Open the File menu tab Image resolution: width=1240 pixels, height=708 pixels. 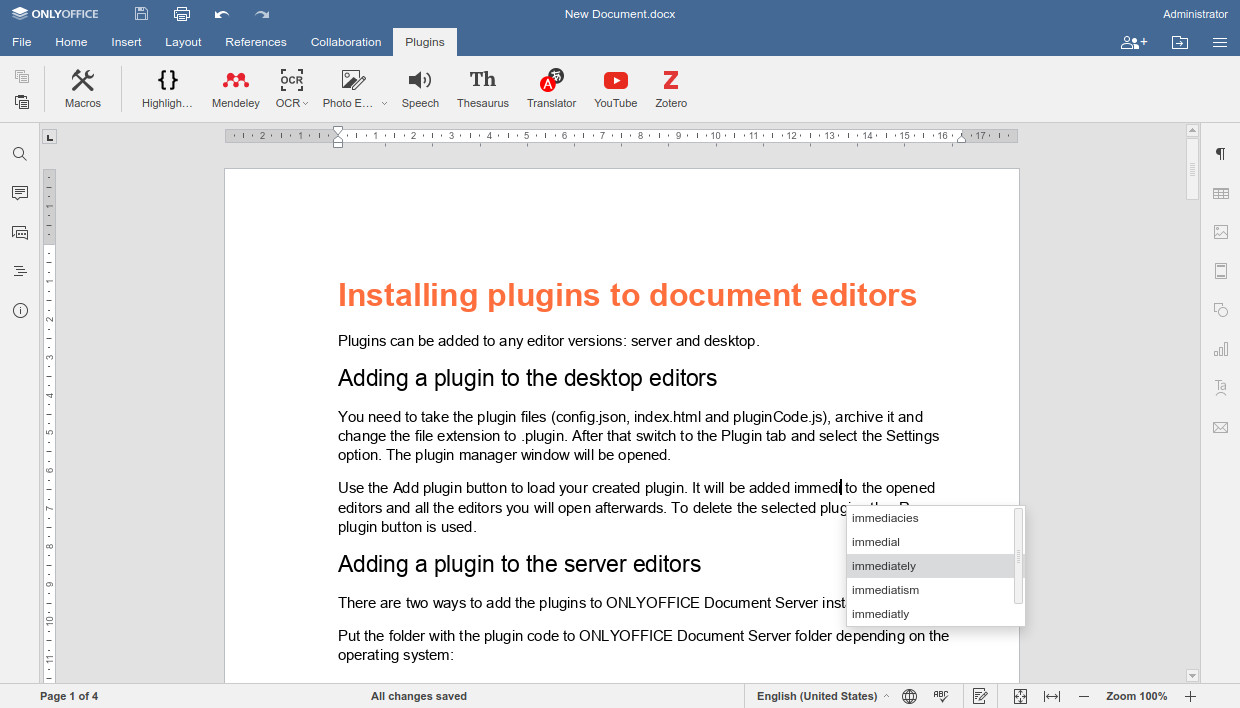pos(22,42)
